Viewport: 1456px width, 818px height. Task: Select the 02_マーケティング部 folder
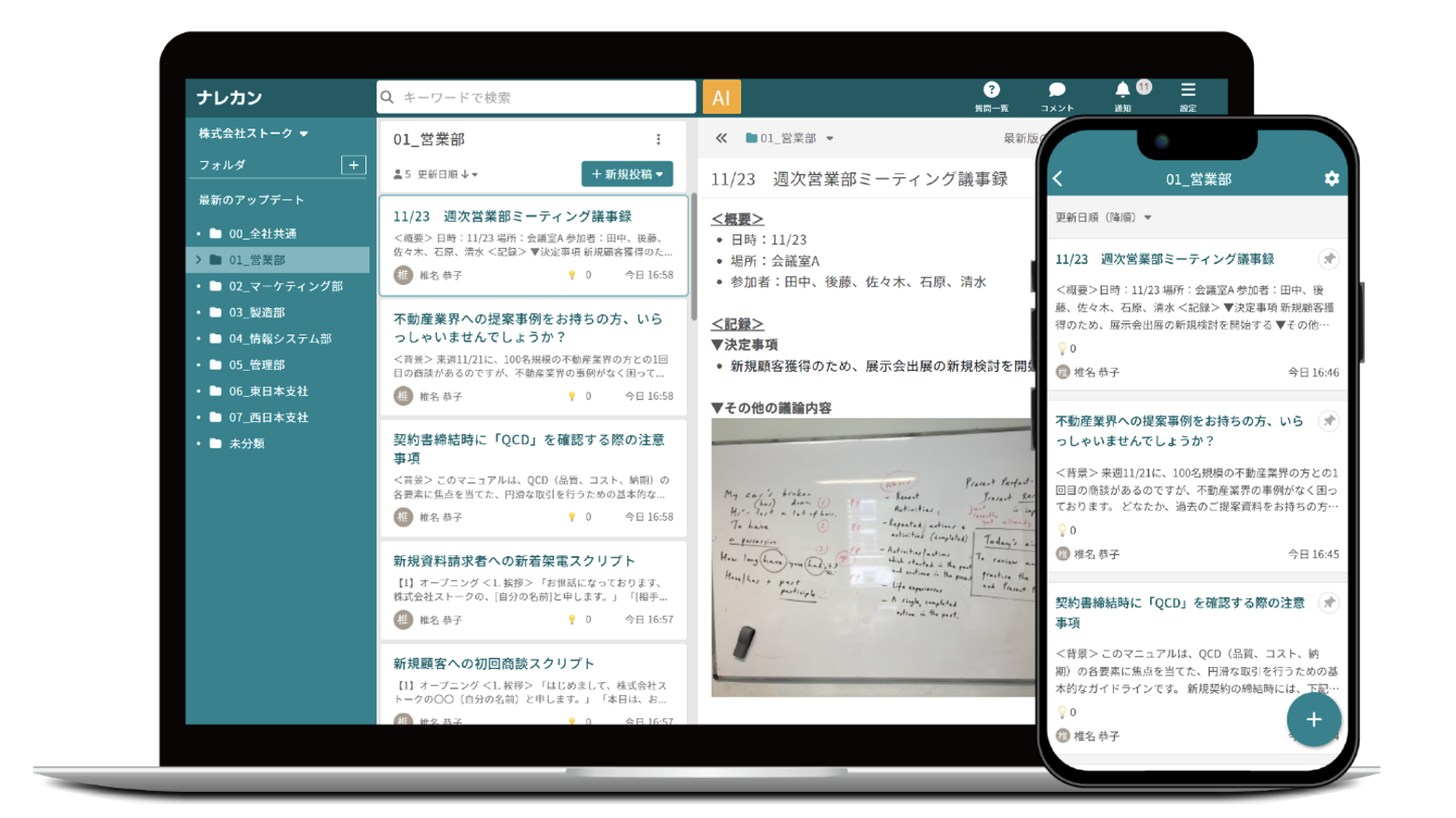click(x=285, y=286)
